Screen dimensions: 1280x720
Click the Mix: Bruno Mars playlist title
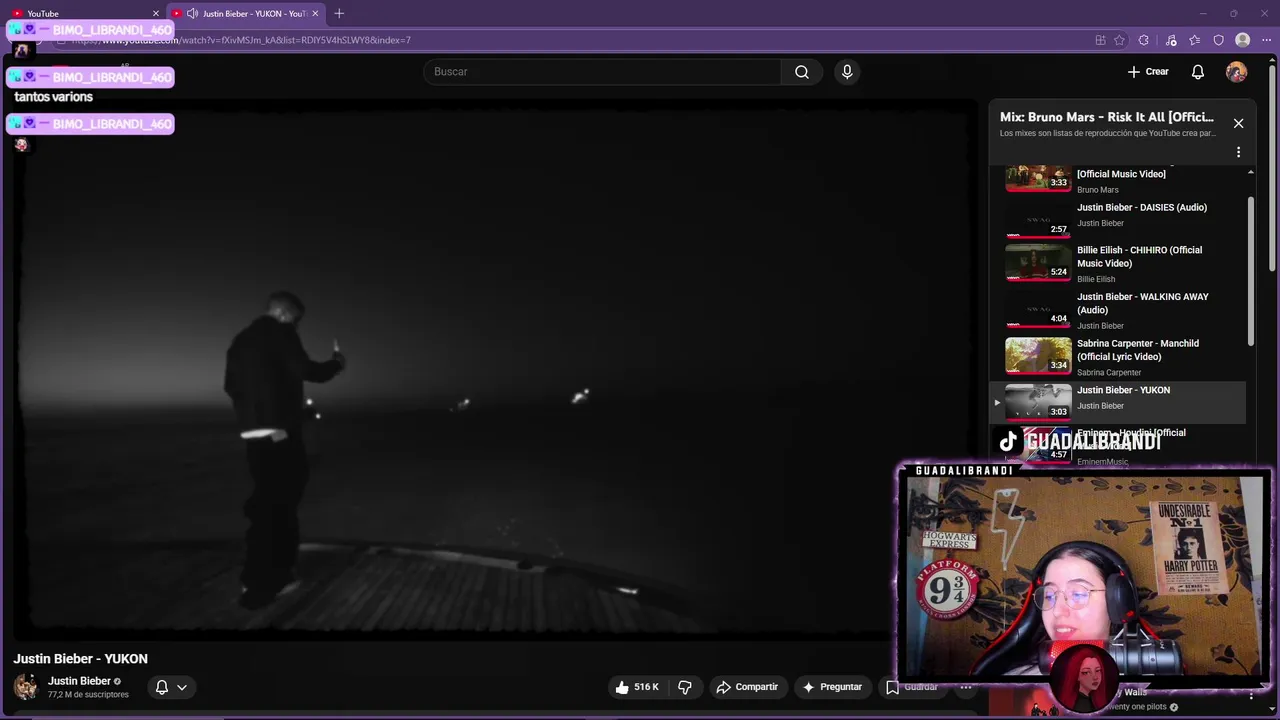click(x=1107, y=117)
